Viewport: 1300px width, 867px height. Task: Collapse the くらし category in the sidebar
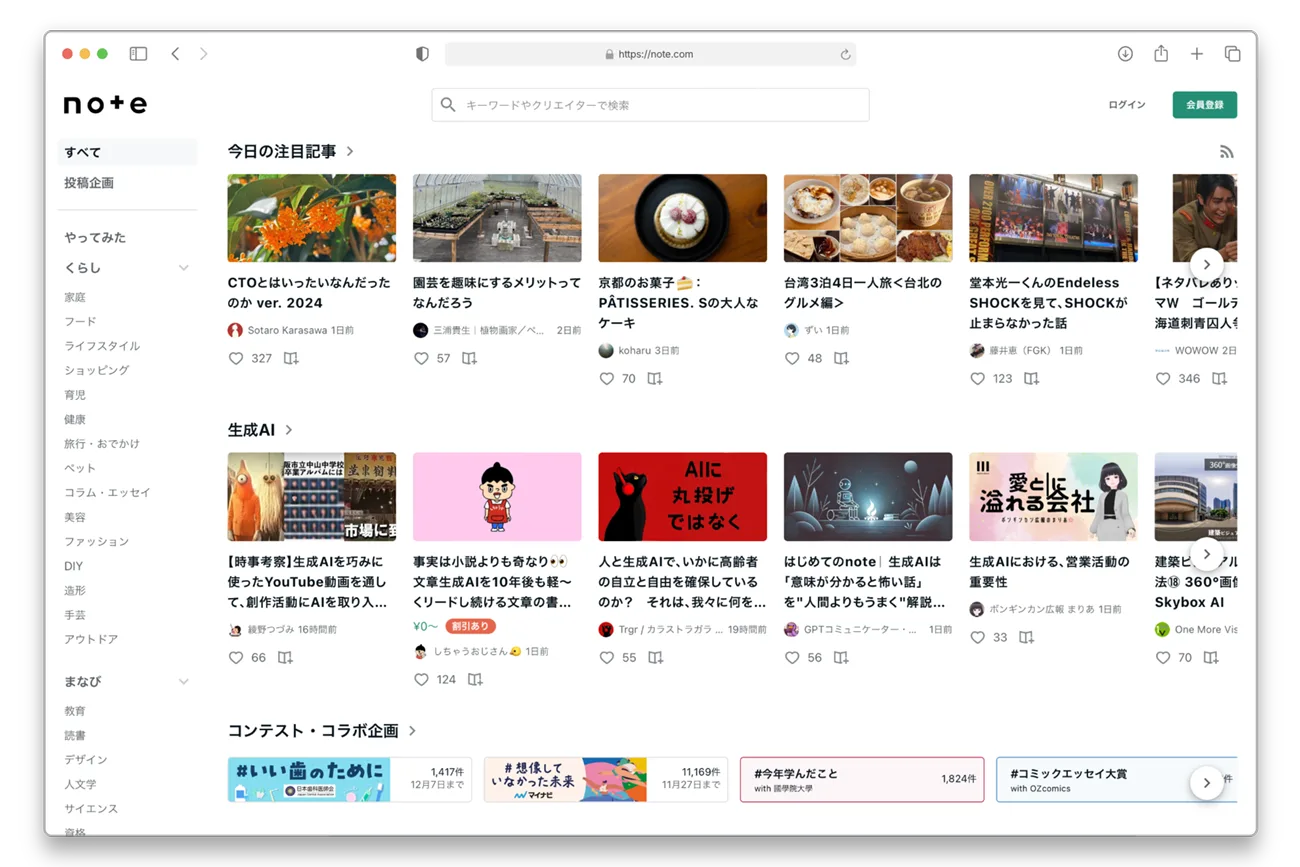(x=184, y=267)
